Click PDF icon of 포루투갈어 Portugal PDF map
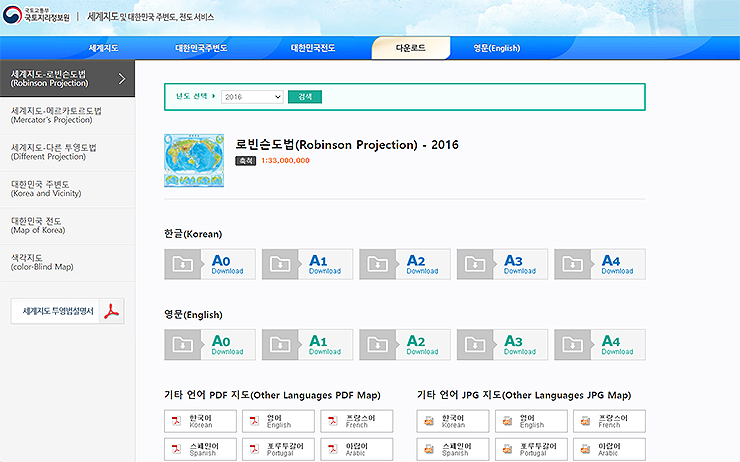 (254, 449)
